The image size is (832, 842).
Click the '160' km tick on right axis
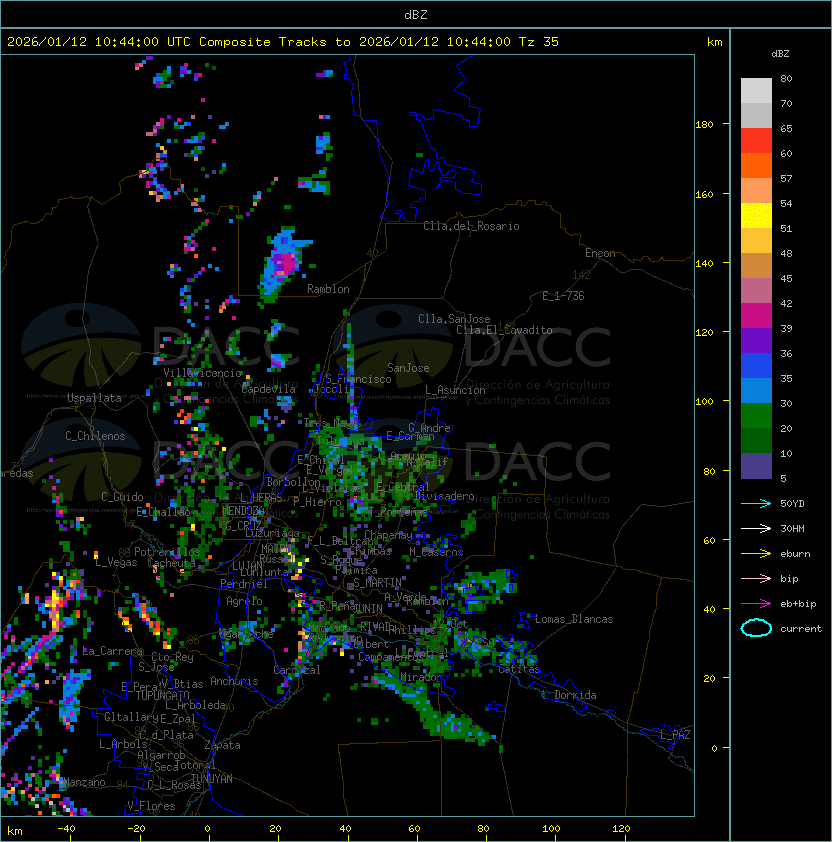(x=704, y=194)
